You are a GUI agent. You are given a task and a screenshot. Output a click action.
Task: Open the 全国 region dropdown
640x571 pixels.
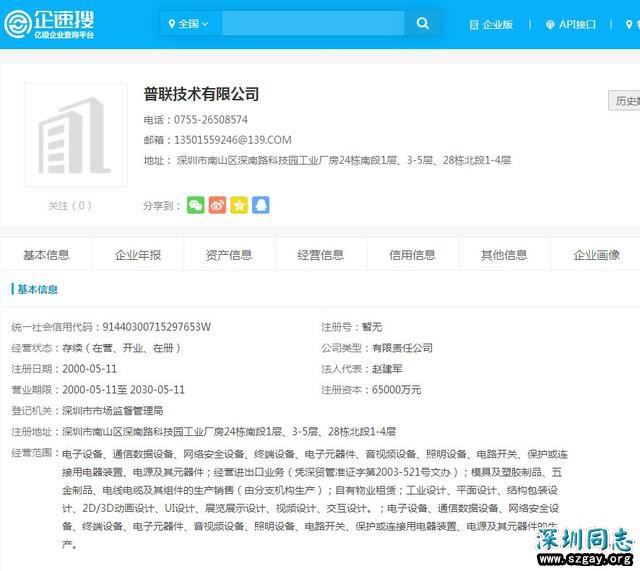pos(189,24)
